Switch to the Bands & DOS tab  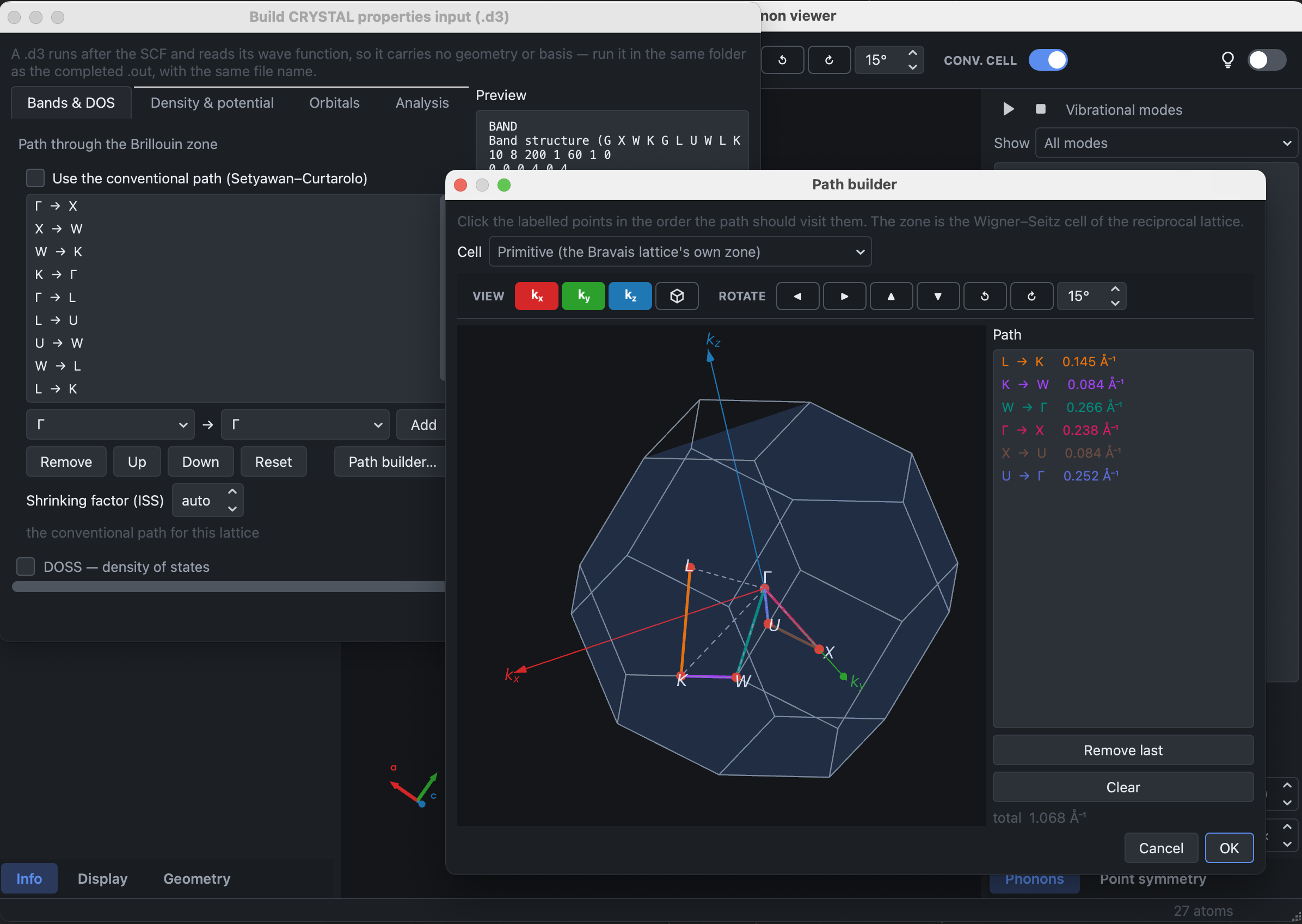coord(71,102)
